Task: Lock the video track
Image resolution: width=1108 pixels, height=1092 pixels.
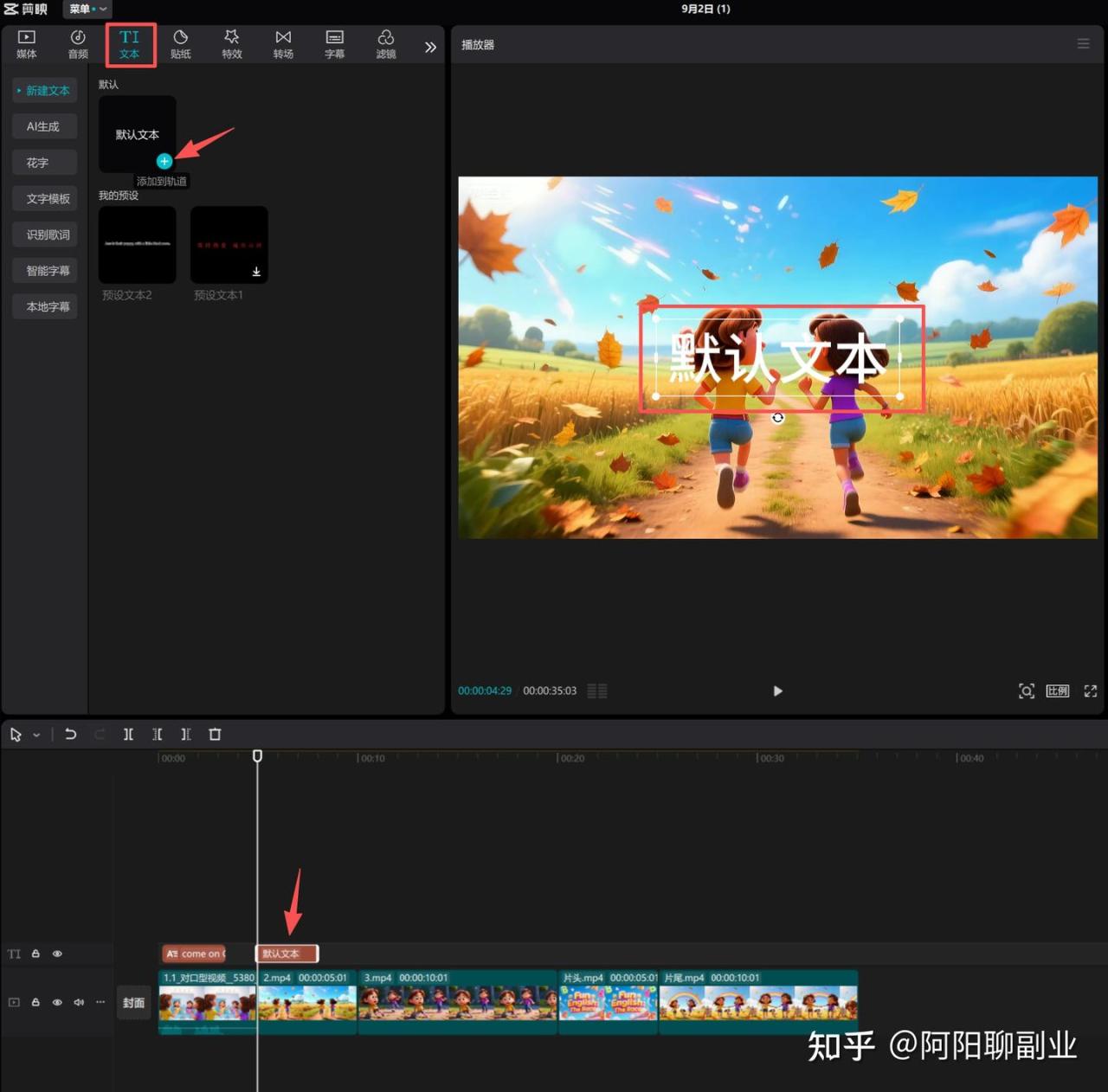Action: coord(35,1002)
